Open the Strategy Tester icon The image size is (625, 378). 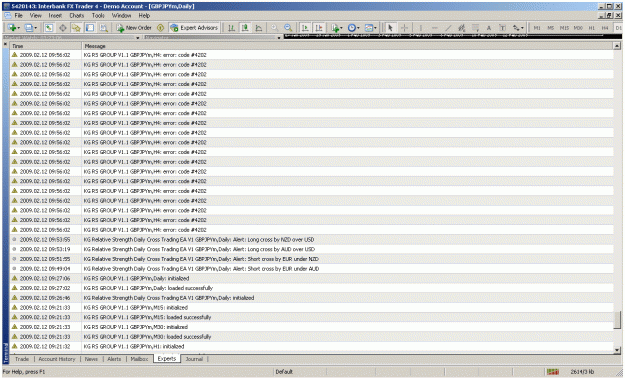(x=104, y=28)
